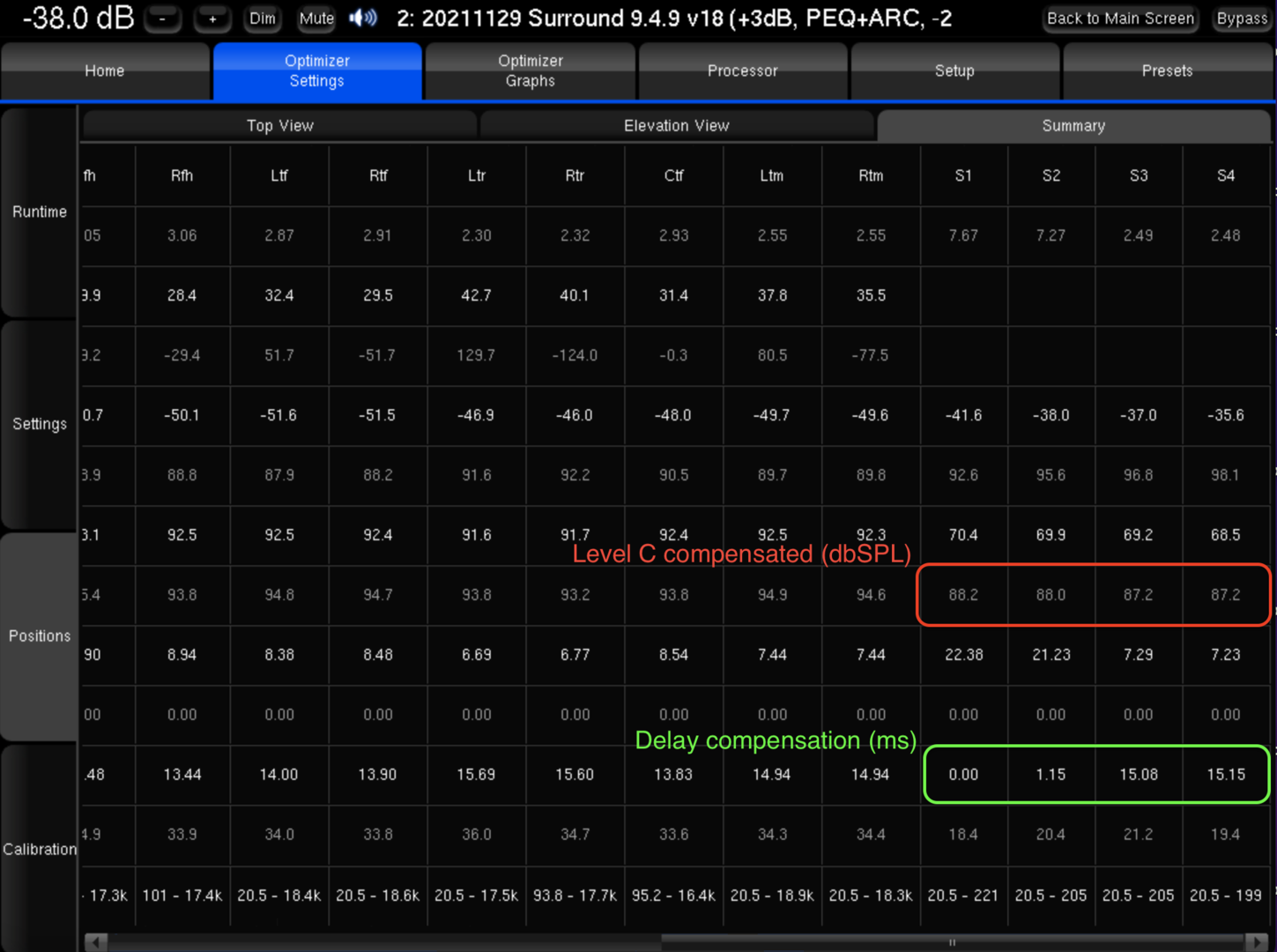This screenshot has height=952, width=1277.
Task: Go to the Setup tab
Action: (954, 71)
